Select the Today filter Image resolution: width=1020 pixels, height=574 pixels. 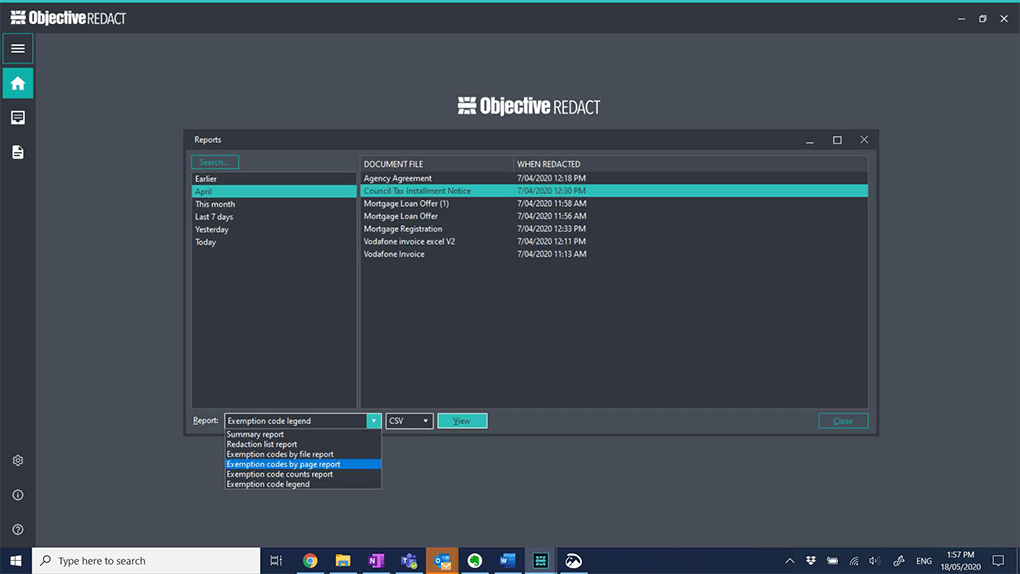[x=274, y=242]
